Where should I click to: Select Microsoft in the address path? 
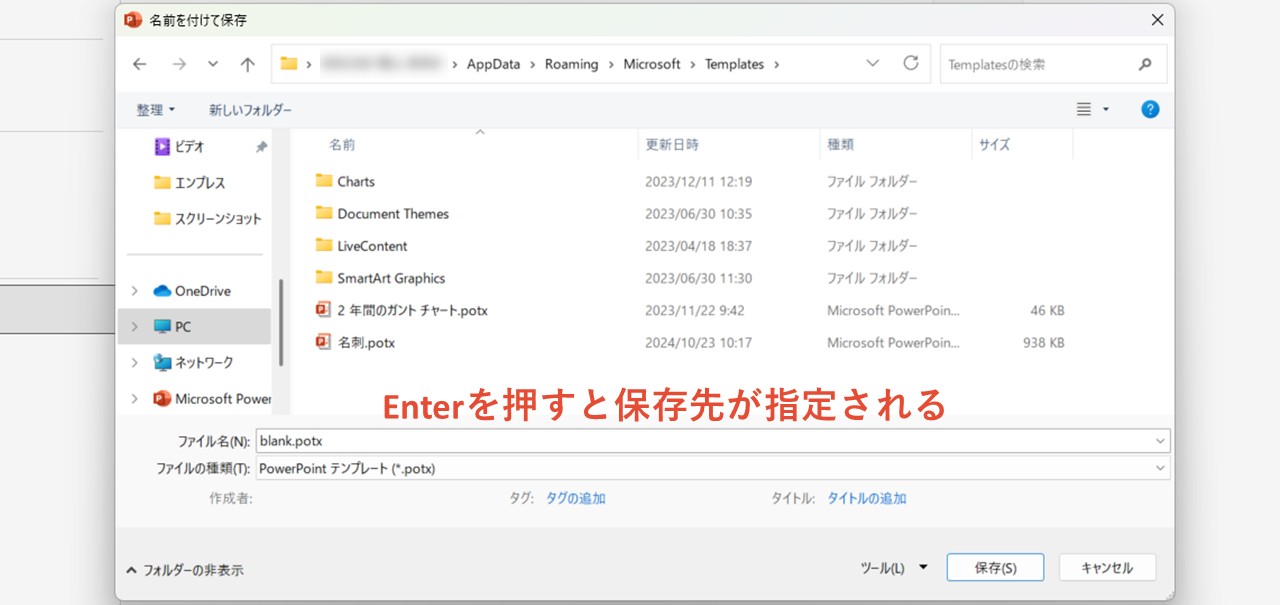(652, 64)
